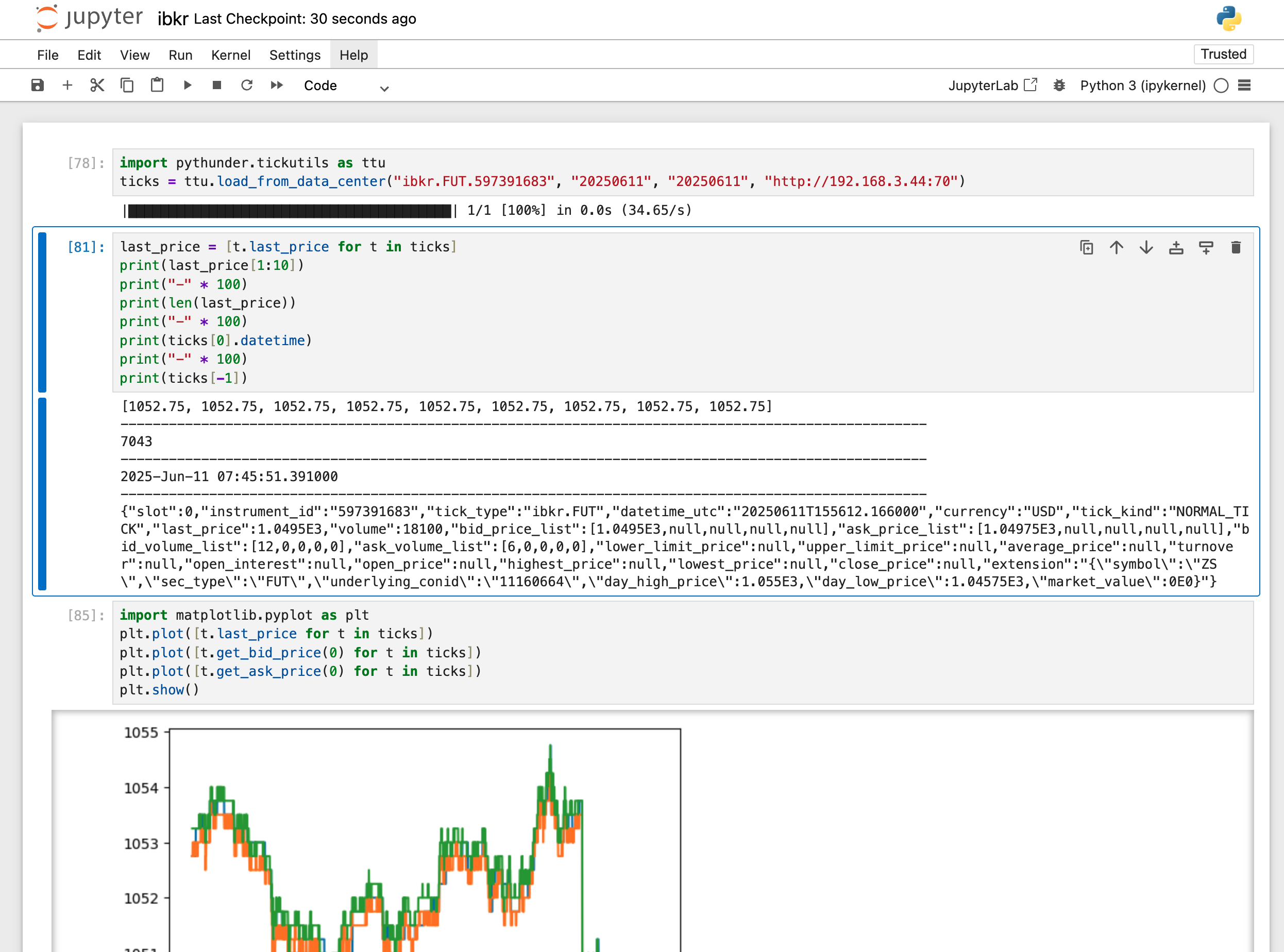This screenshot has height=952, width=1284.
Task: Select the [78]: cell prompt
Action: pyautogui.click(x=86, y=163)
